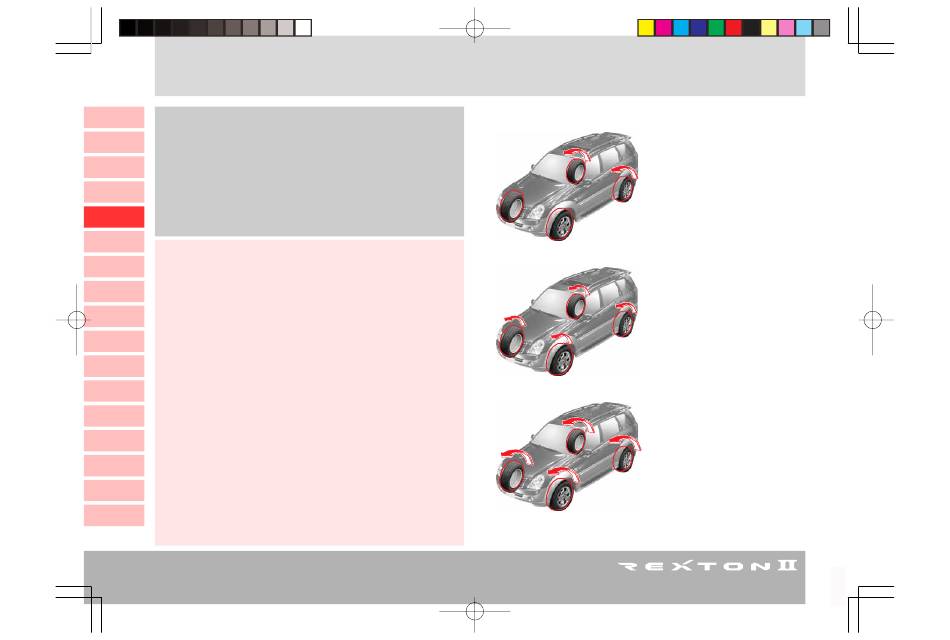Click the middle car tire rotation illustration
Screen dimensions: 950x640
click(x=567, y=321)
